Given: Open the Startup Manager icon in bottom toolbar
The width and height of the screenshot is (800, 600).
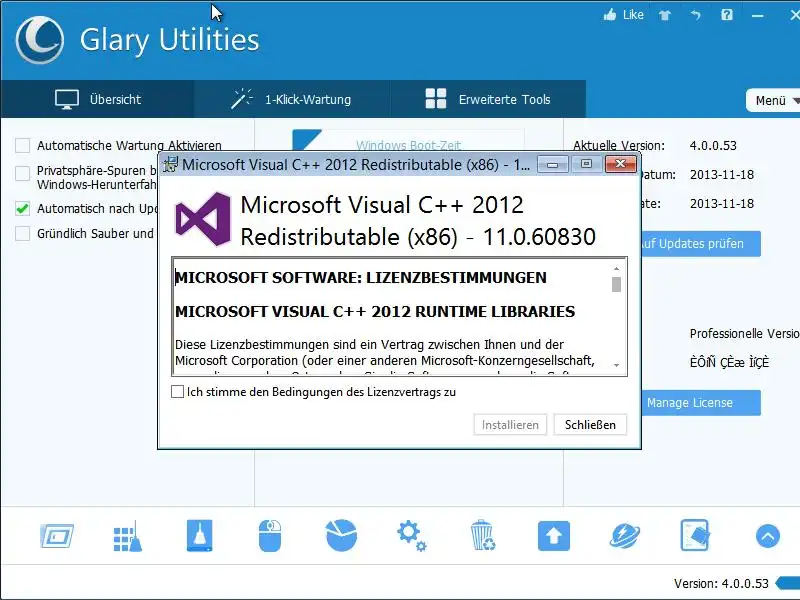Looking at the screenshot, I should click(57, 536).
